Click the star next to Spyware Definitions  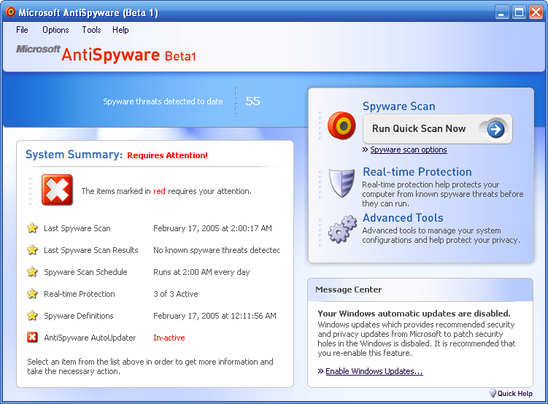33,316
